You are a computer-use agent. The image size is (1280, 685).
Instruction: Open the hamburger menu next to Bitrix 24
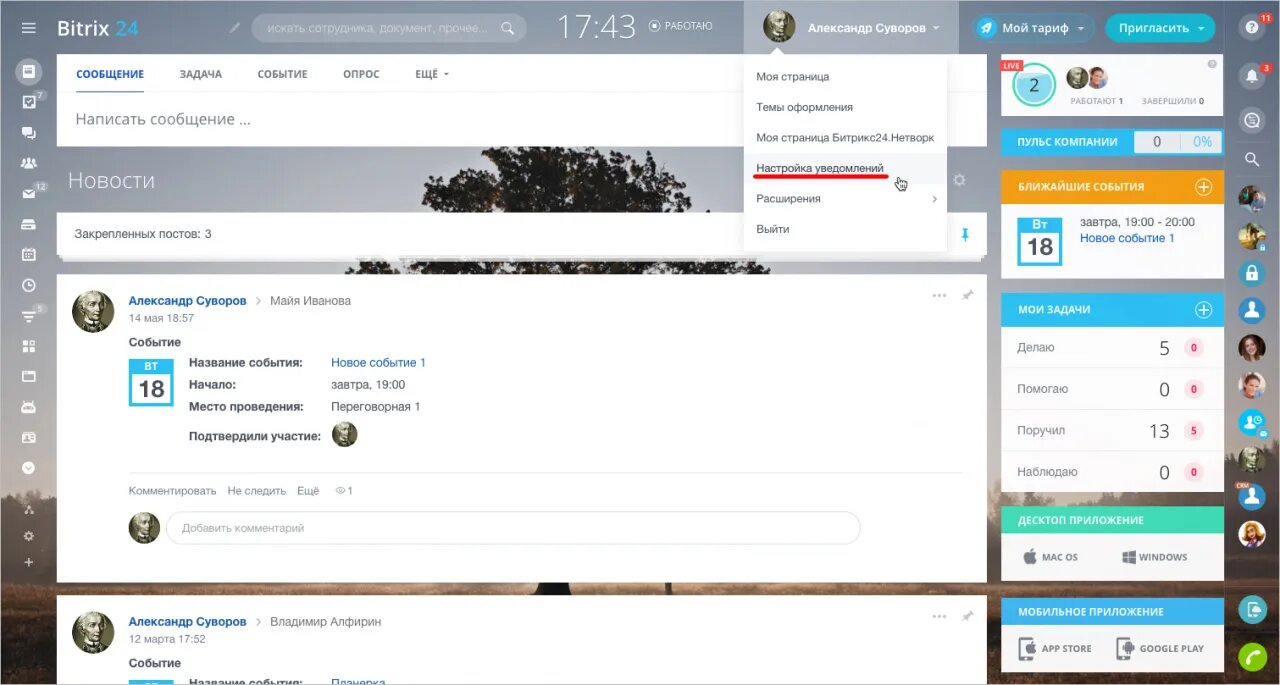28,28
